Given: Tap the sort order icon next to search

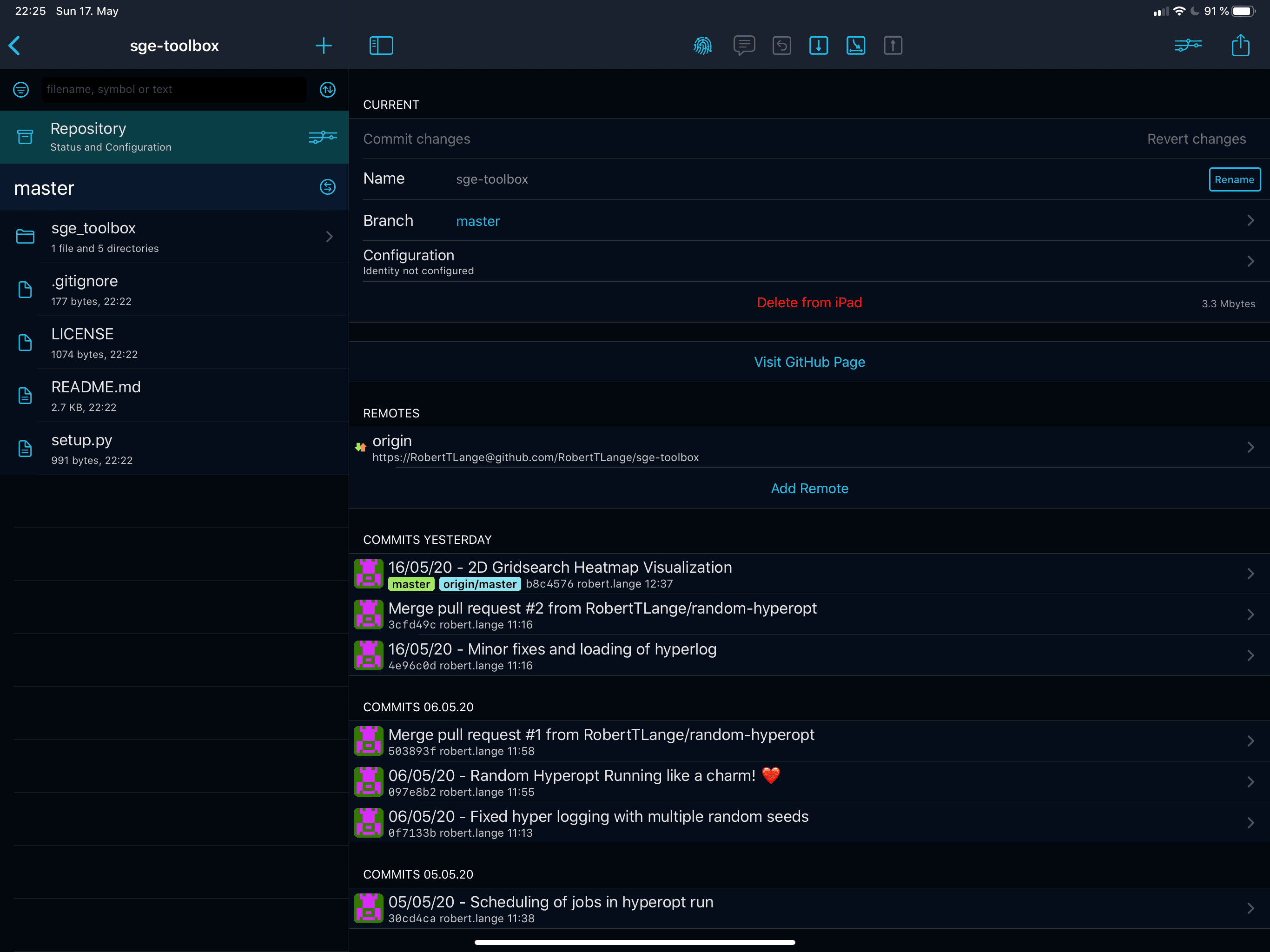Looking at the screenshot, I should (328, 90).
